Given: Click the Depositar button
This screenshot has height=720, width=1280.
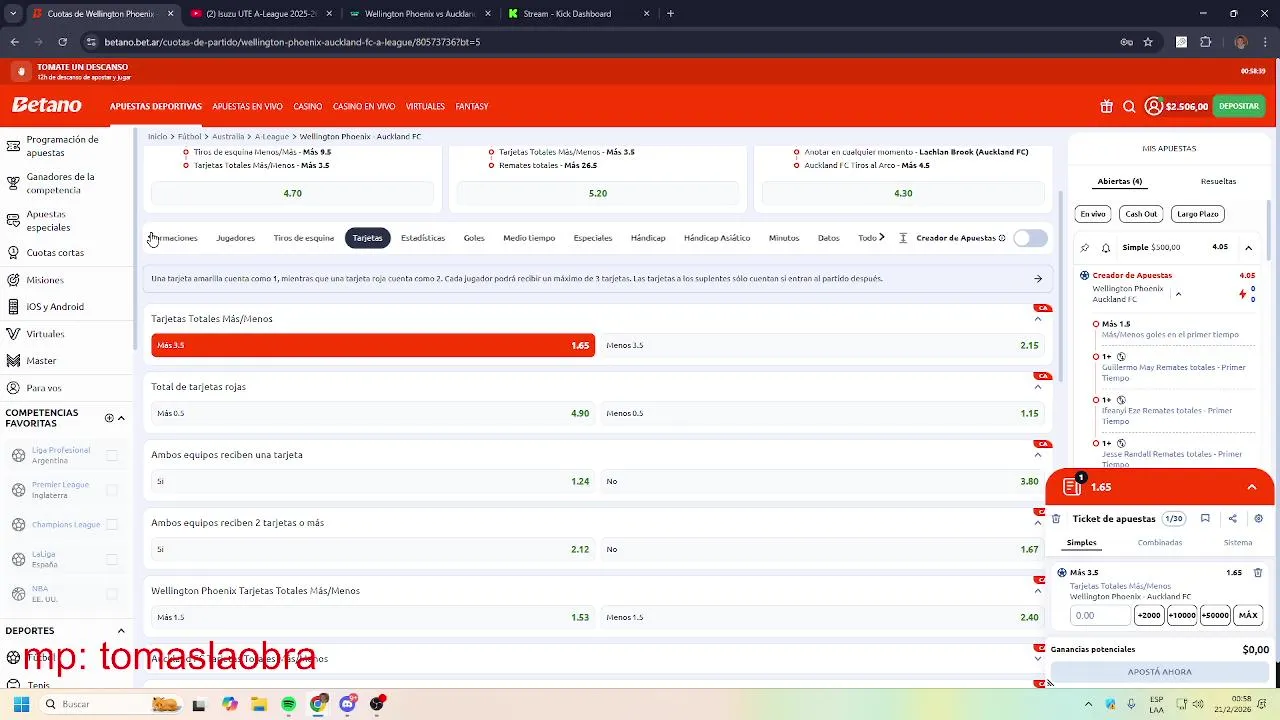Looking at the screenshot, I should (x=1239, y=106).
